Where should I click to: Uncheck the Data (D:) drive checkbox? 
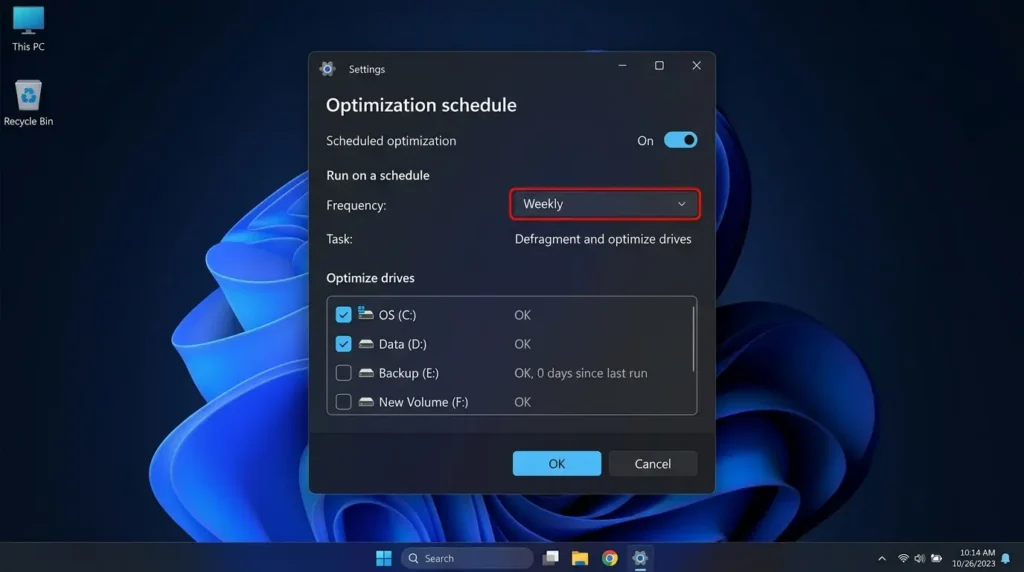coord(344,344)
